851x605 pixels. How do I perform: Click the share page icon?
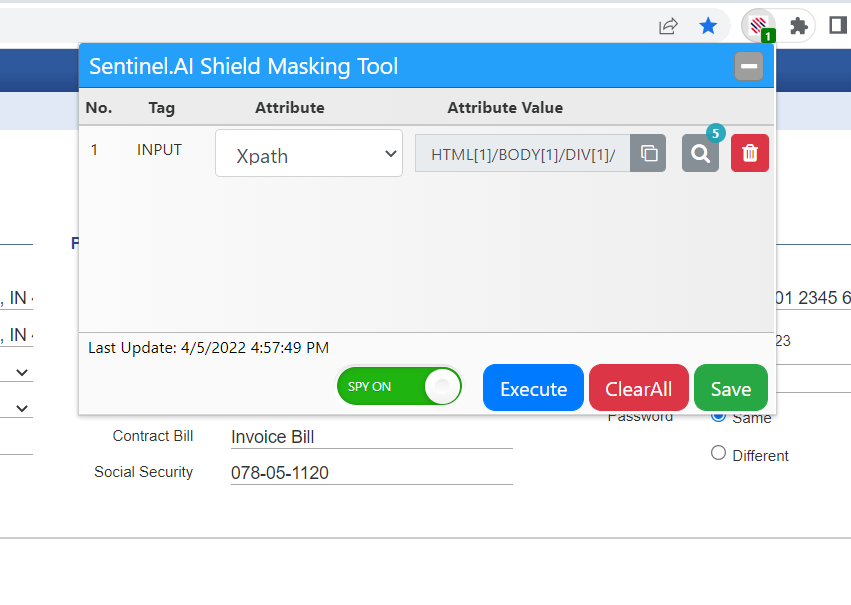[x=668, y=26]
